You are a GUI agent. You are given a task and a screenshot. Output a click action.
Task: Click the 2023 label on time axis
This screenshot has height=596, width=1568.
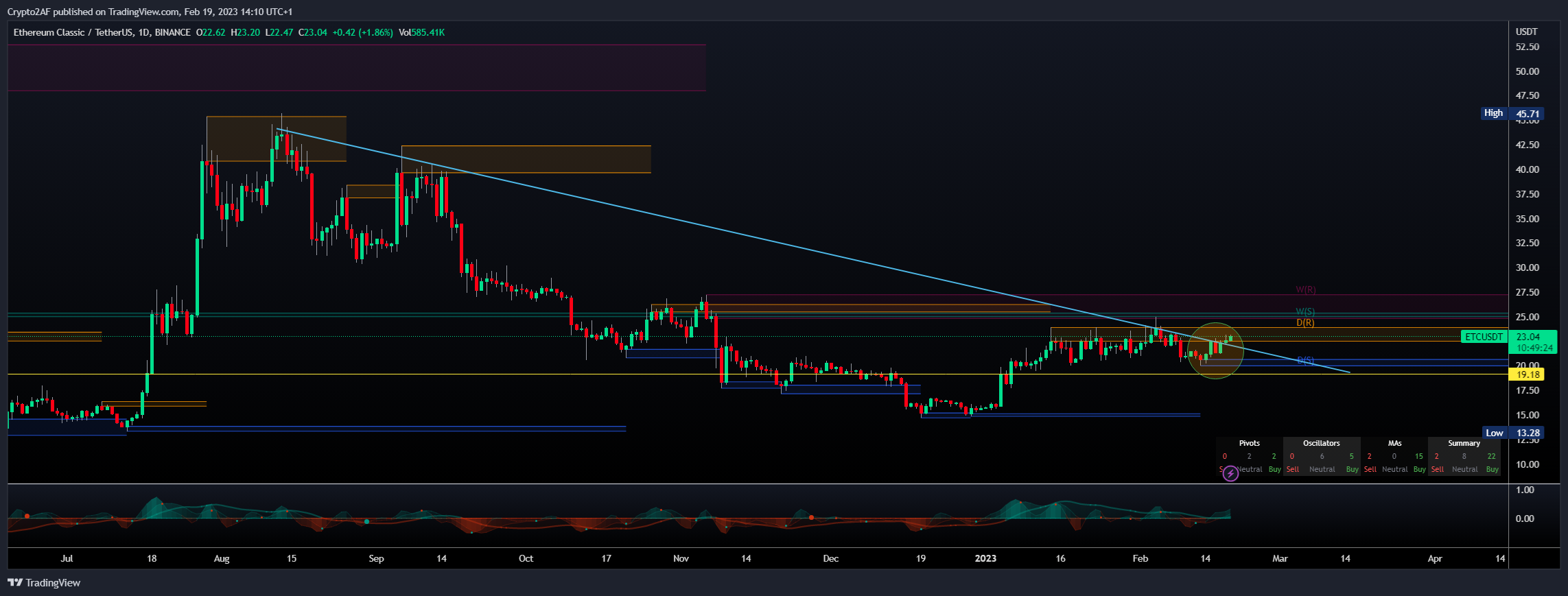[985, 559]
